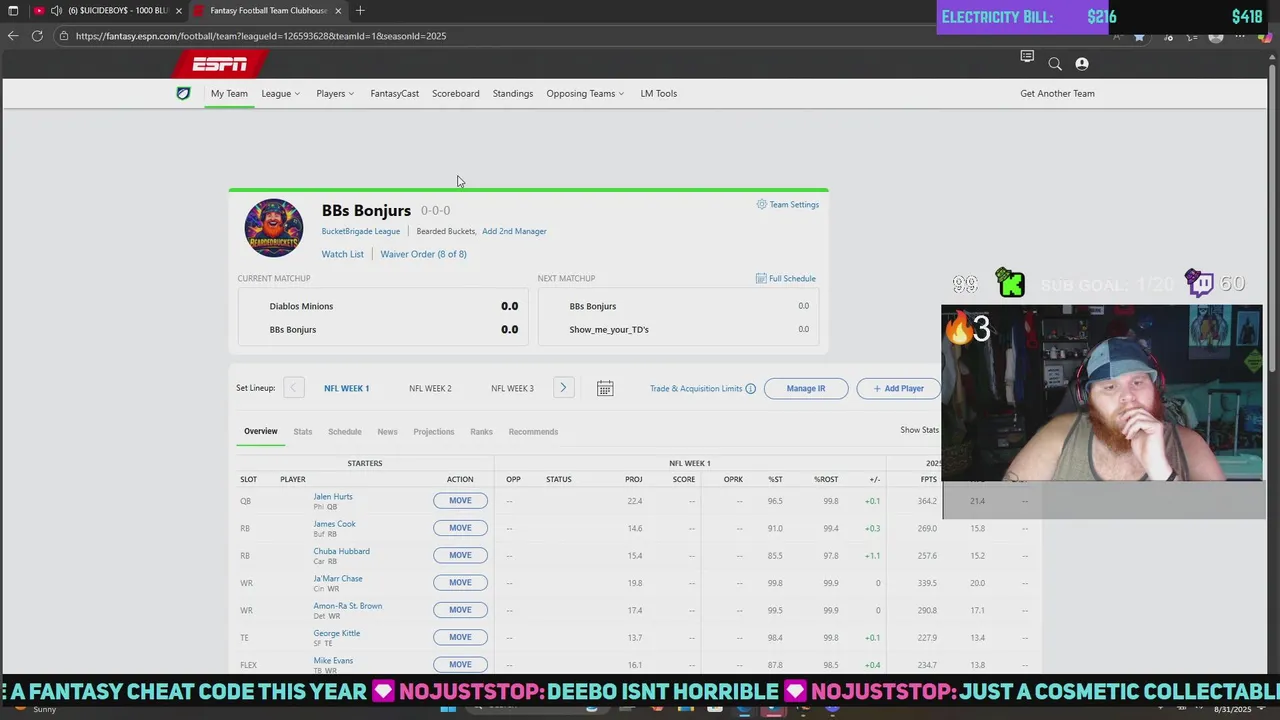Open the Standings page
Viewport: 1280px width, 720px height.
pos(513,94)
